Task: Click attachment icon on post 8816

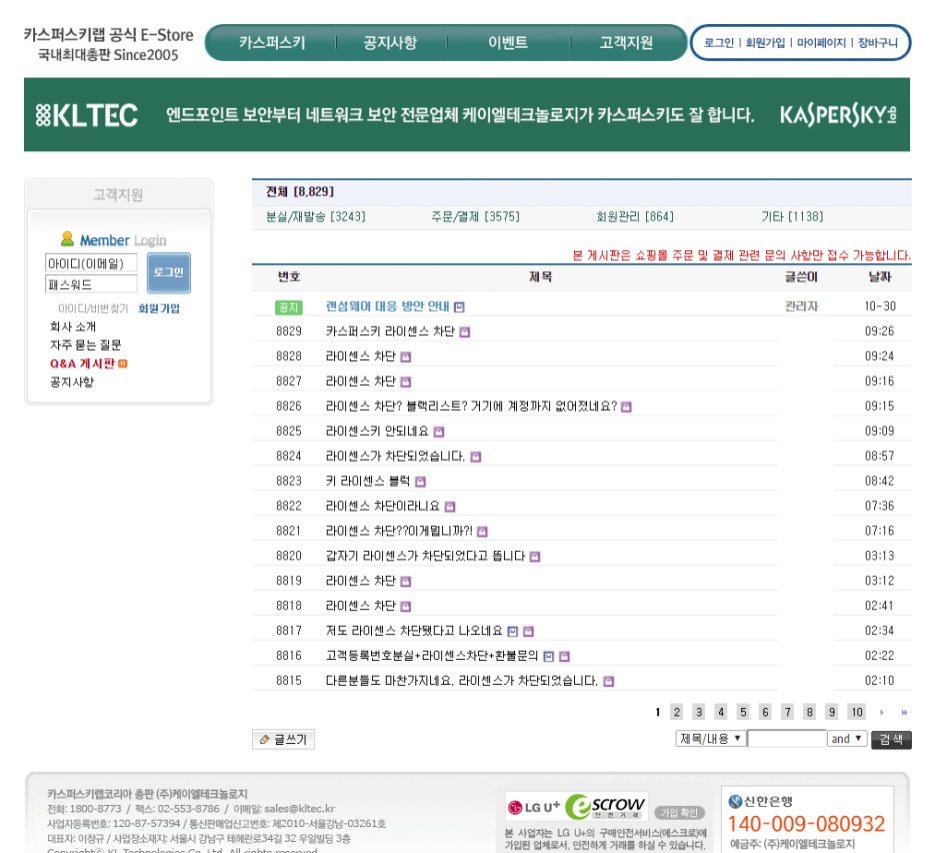Action: click(x=548, y=656)
